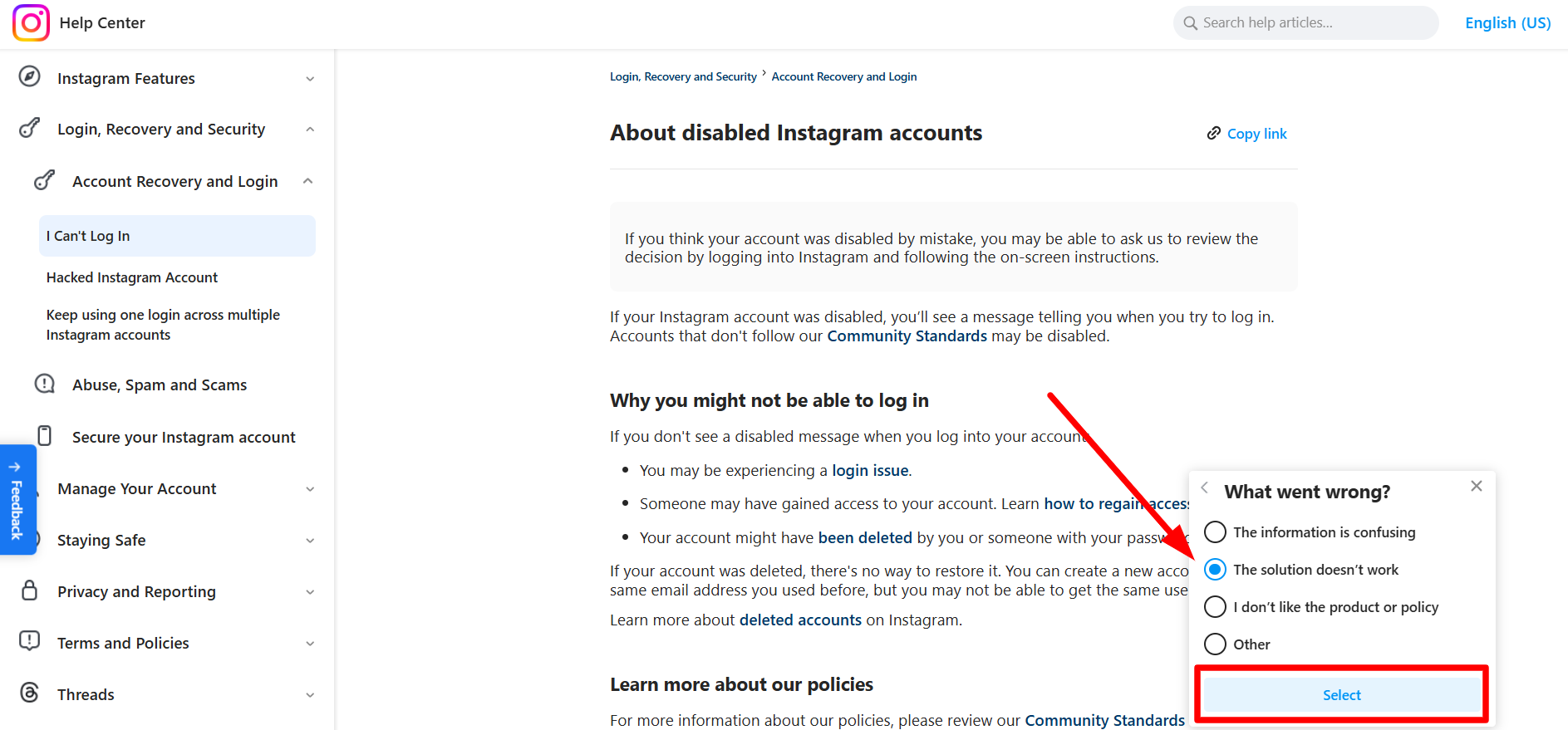Expand Terms and Policies chevron
Image resolution: width=1568 pixels, height=730 pixels.
pyautogui.click(x=310, y=644)
